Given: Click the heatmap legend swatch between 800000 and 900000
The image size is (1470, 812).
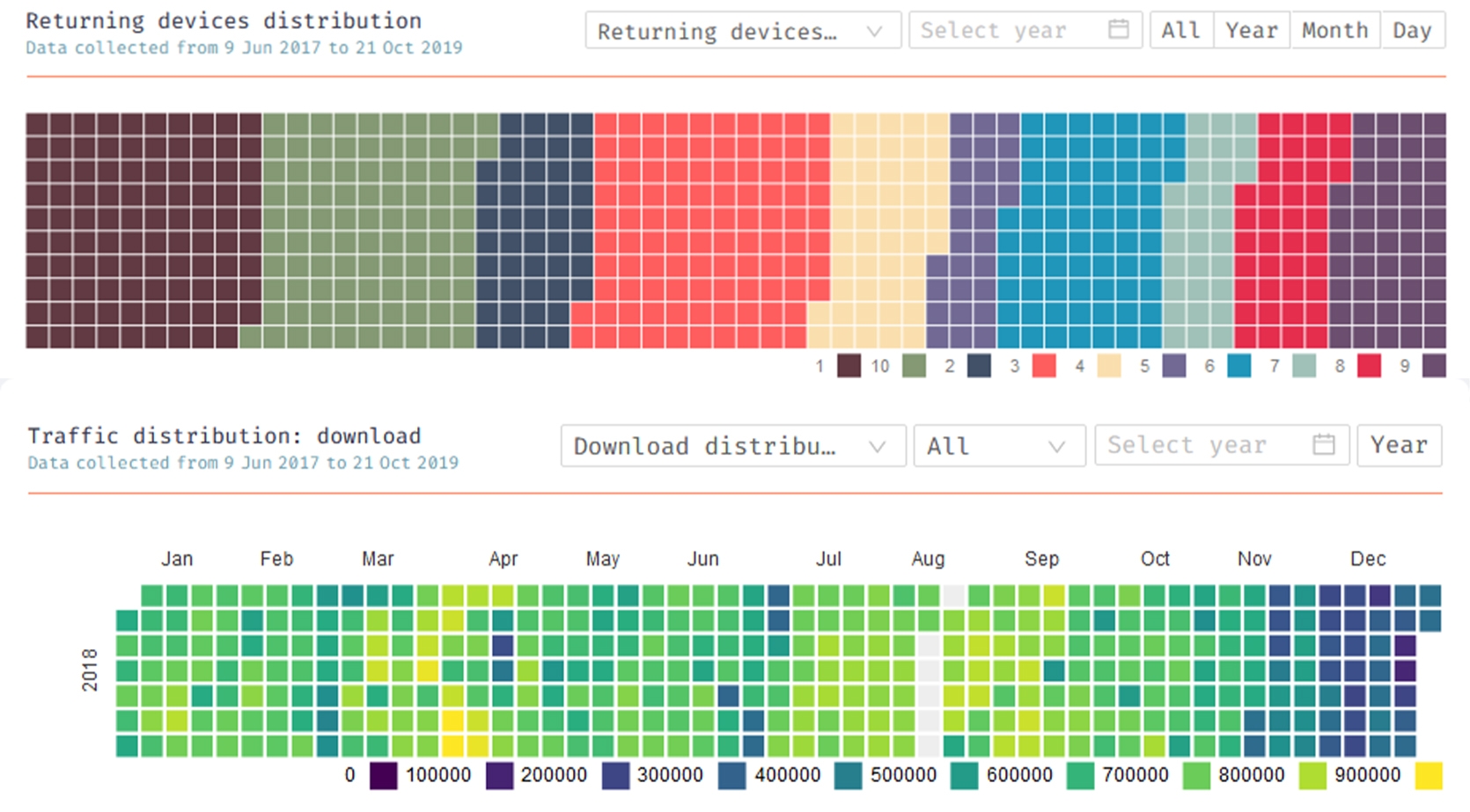Looking at the screenshot, I should [1312, 776].
